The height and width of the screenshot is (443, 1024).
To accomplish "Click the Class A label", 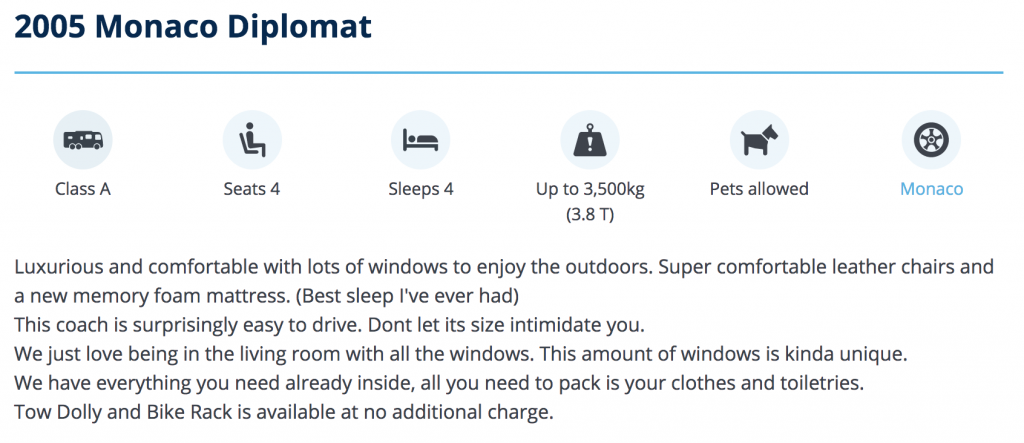I will tap(83, 189).
